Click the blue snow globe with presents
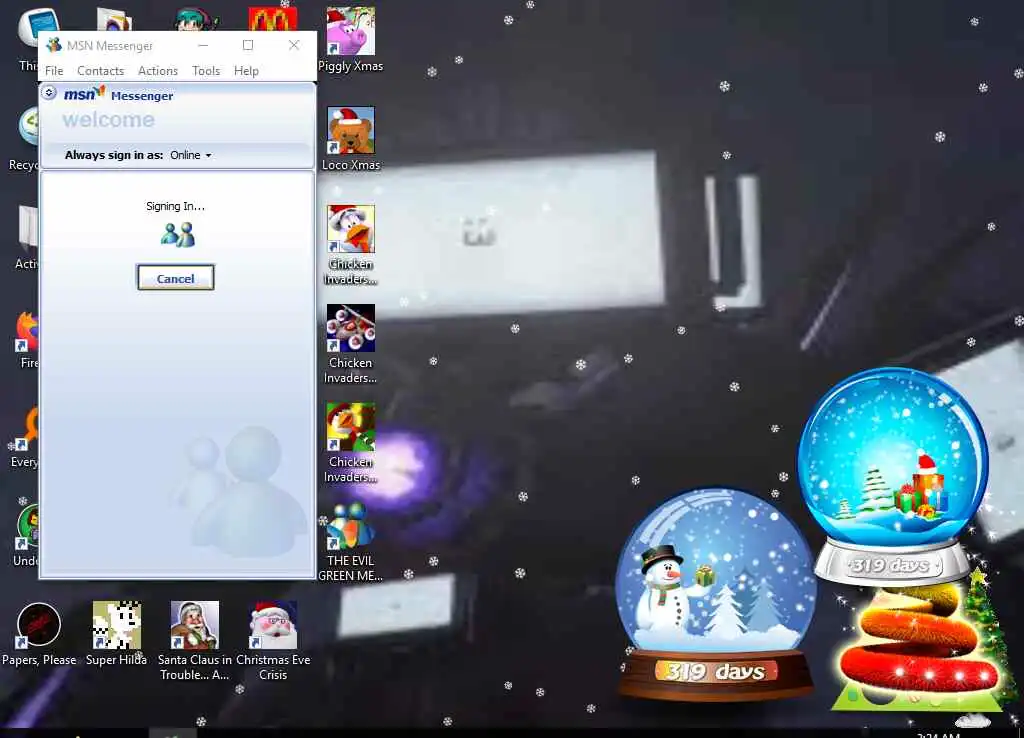This screenshot has width=1024, height=738. pos(893,475)
